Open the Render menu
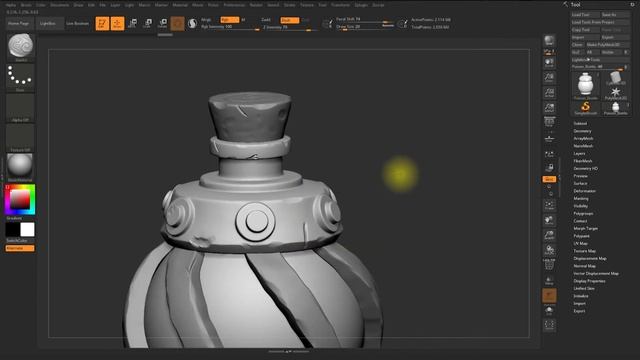This screenshot has width=640, height=360. 256,5
